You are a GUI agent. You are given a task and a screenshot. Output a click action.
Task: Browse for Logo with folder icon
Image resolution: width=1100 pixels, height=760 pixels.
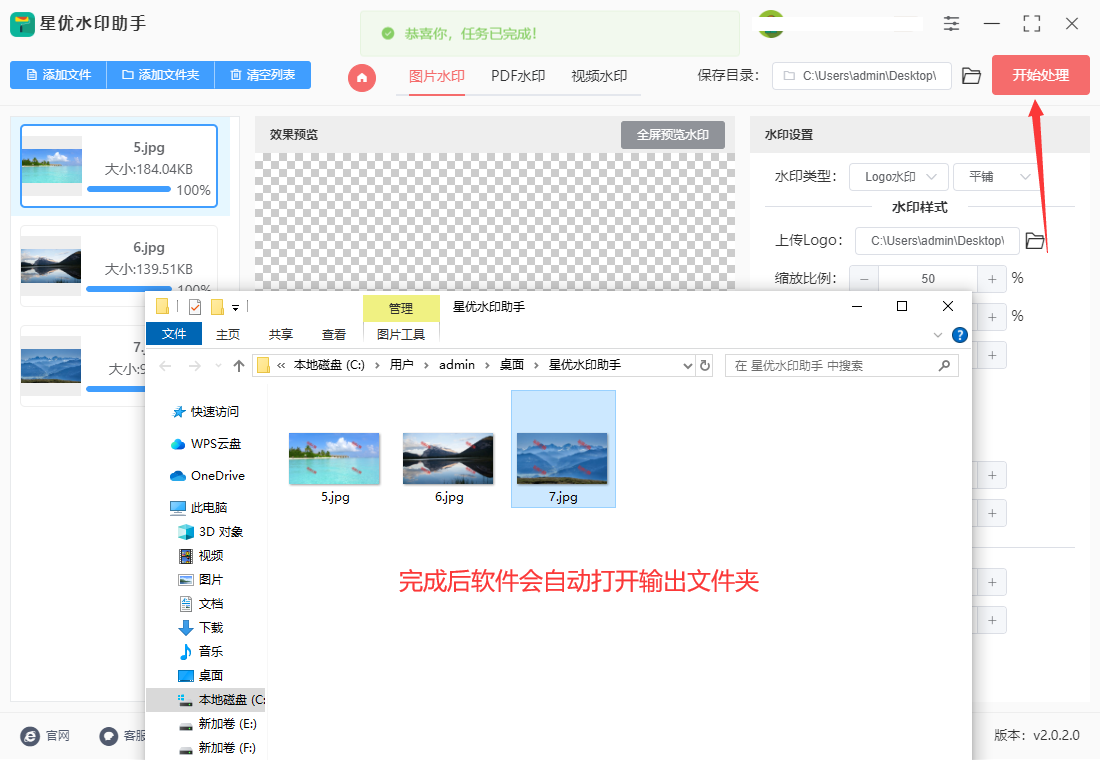pyautogui.click(x=1035, y=241)
